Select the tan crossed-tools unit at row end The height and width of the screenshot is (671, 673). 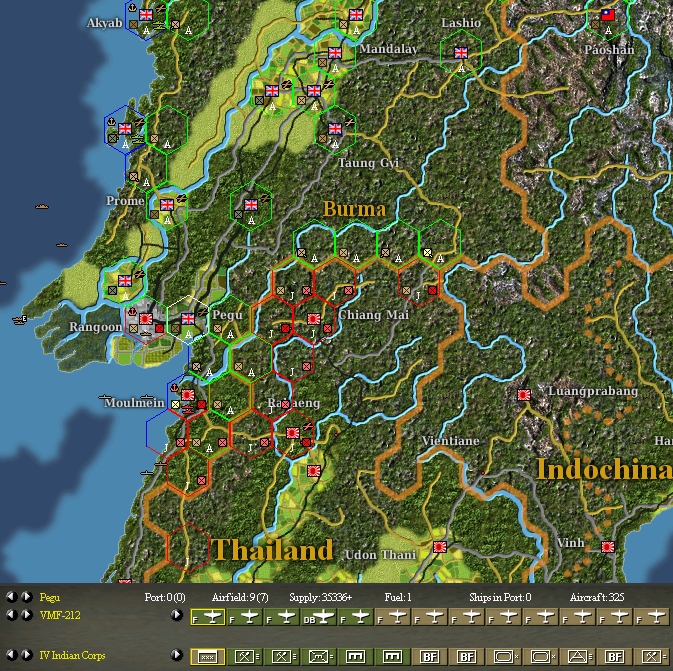(x=653, y=656)
